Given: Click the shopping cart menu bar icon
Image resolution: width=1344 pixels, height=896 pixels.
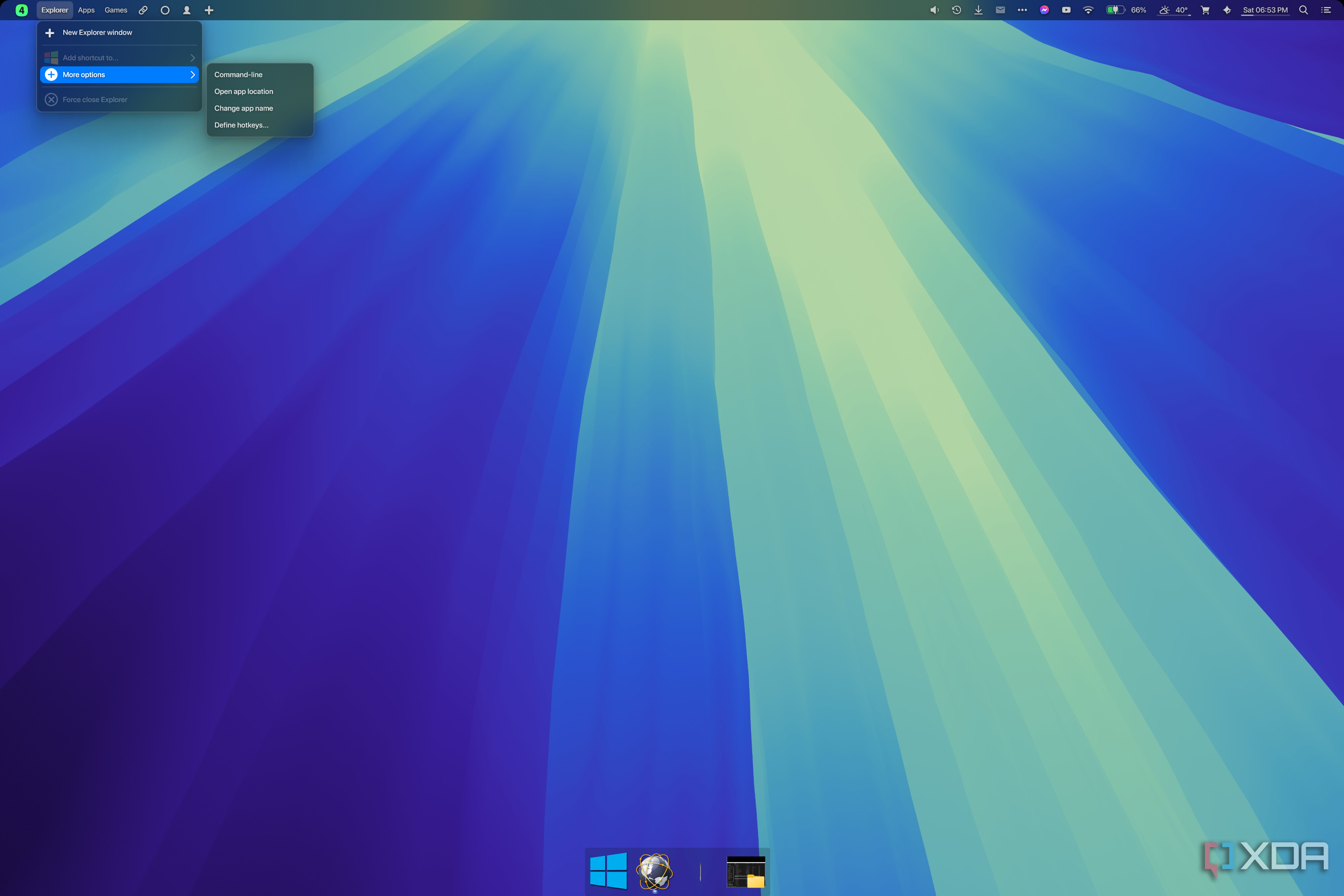Looking at the screenshot, I should [1204, 10].
